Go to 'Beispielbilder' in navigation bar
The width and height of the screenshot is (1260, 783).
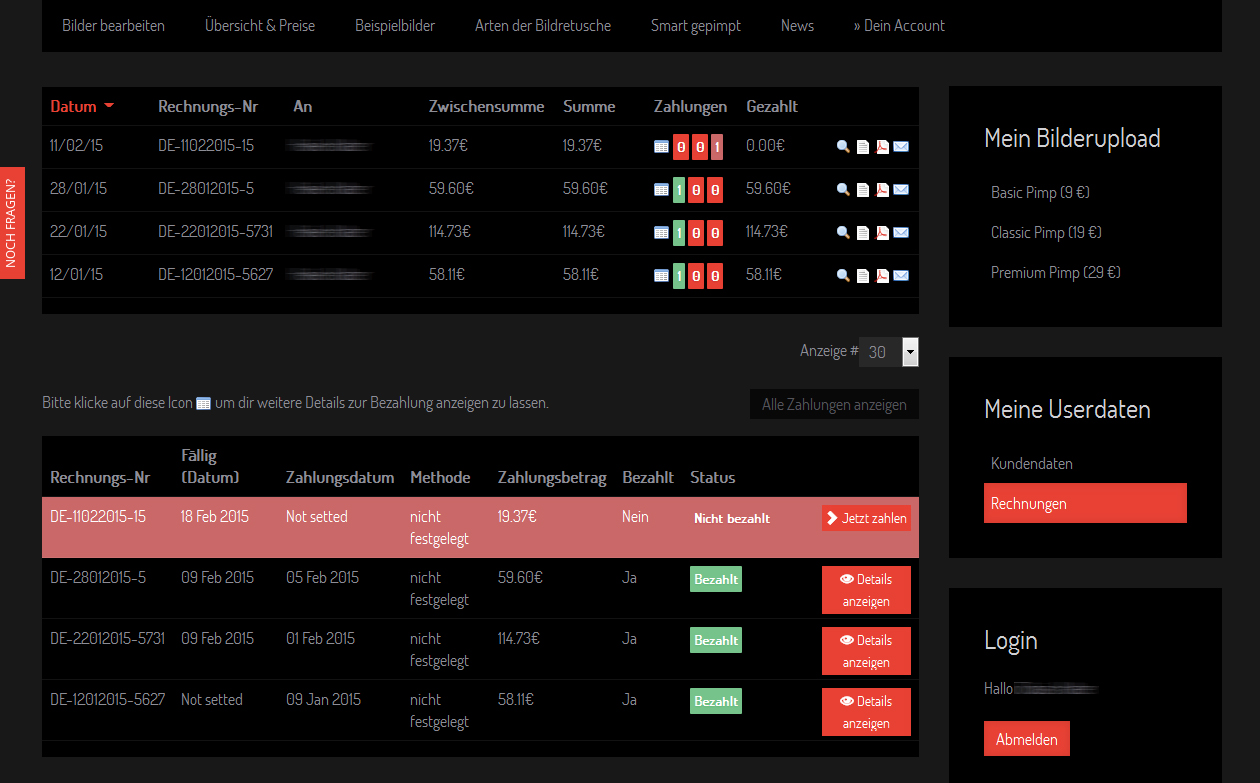point(395,26)
